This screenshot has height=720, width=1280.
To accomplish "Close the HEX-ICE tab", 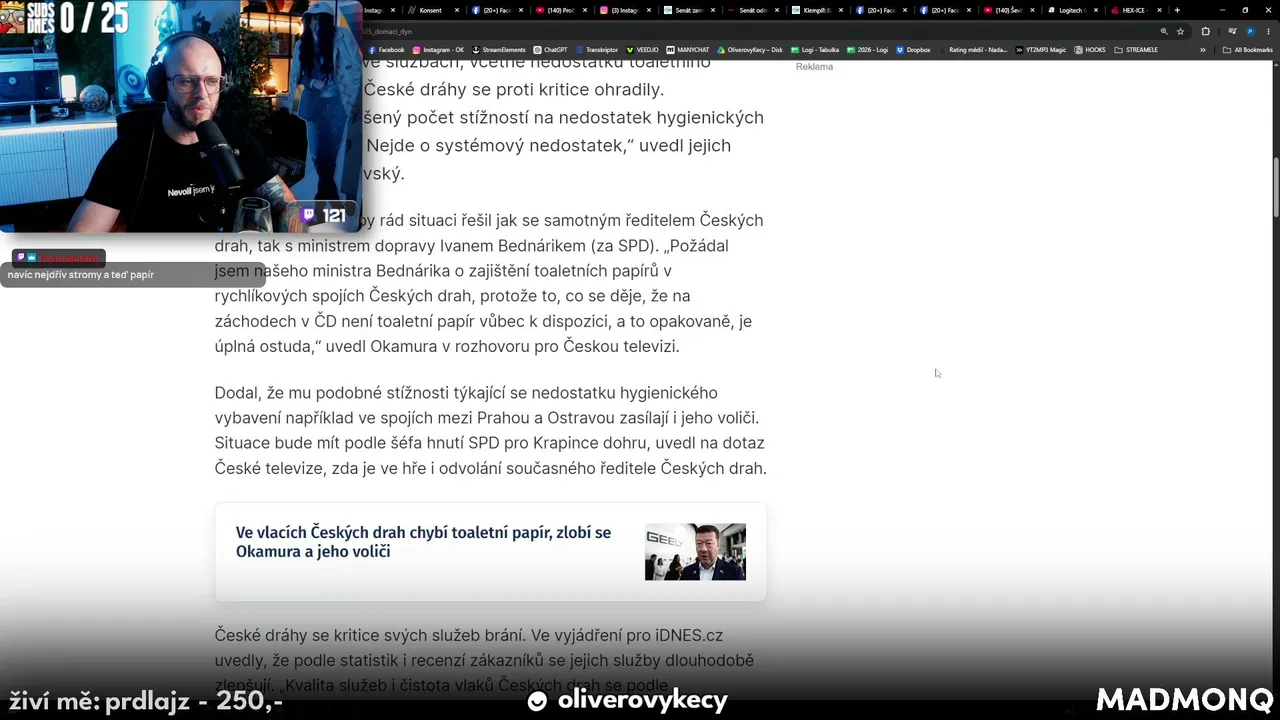I will click(x=1160, y=10).
